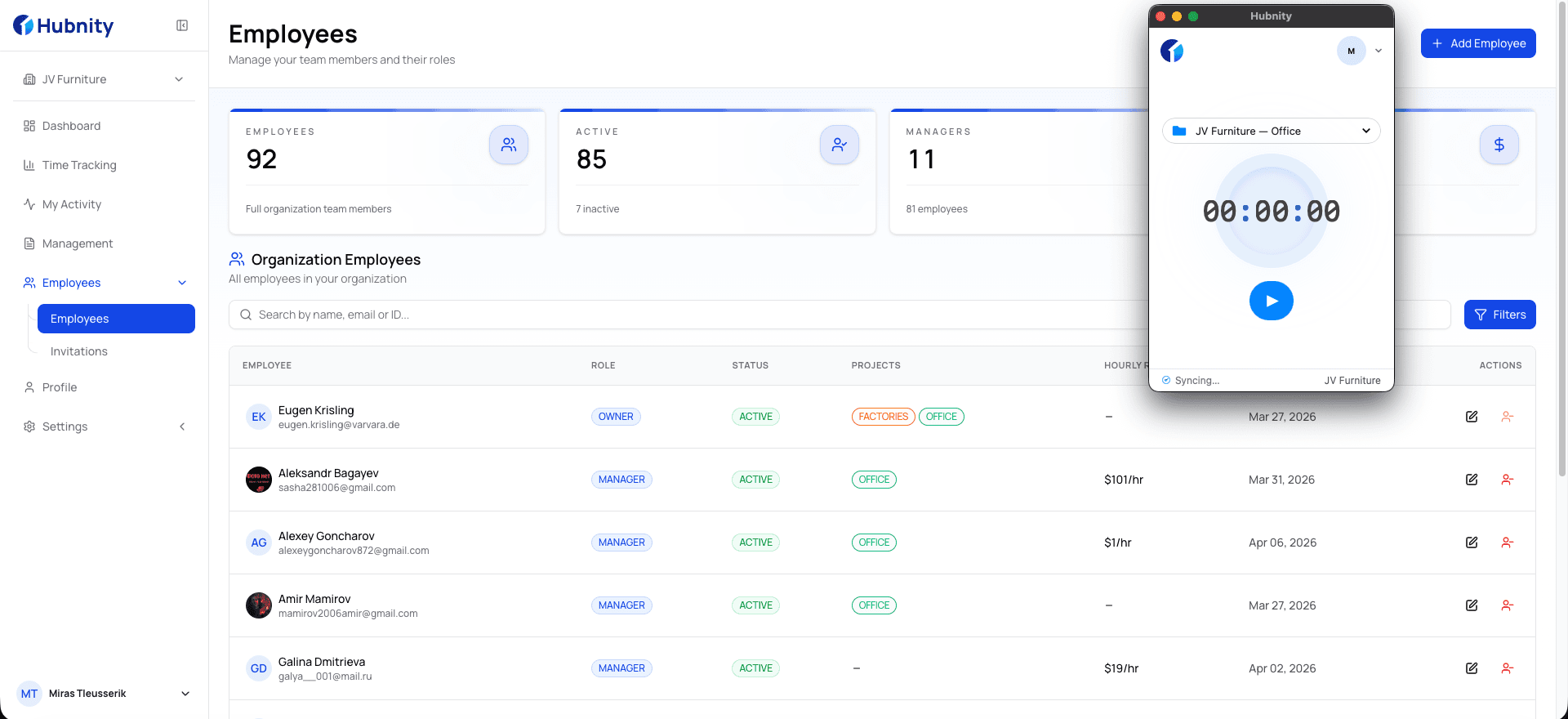Screen dimensions: 1568x719
Task: Collapse the Employees sidebar group chevron
Action: (182, 283)
